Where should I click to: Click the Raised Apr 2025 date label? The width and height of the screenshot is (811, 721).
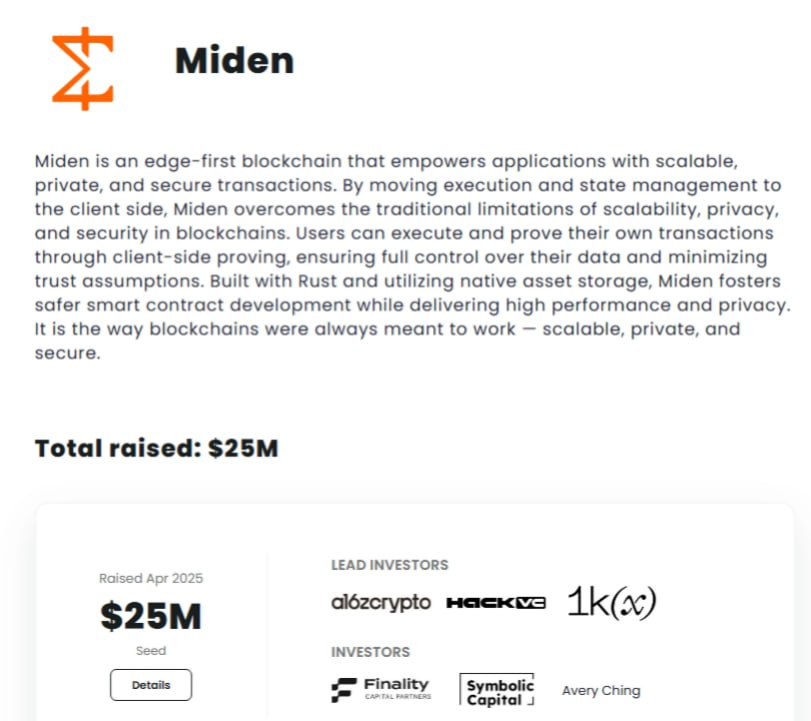pos(151,578)
